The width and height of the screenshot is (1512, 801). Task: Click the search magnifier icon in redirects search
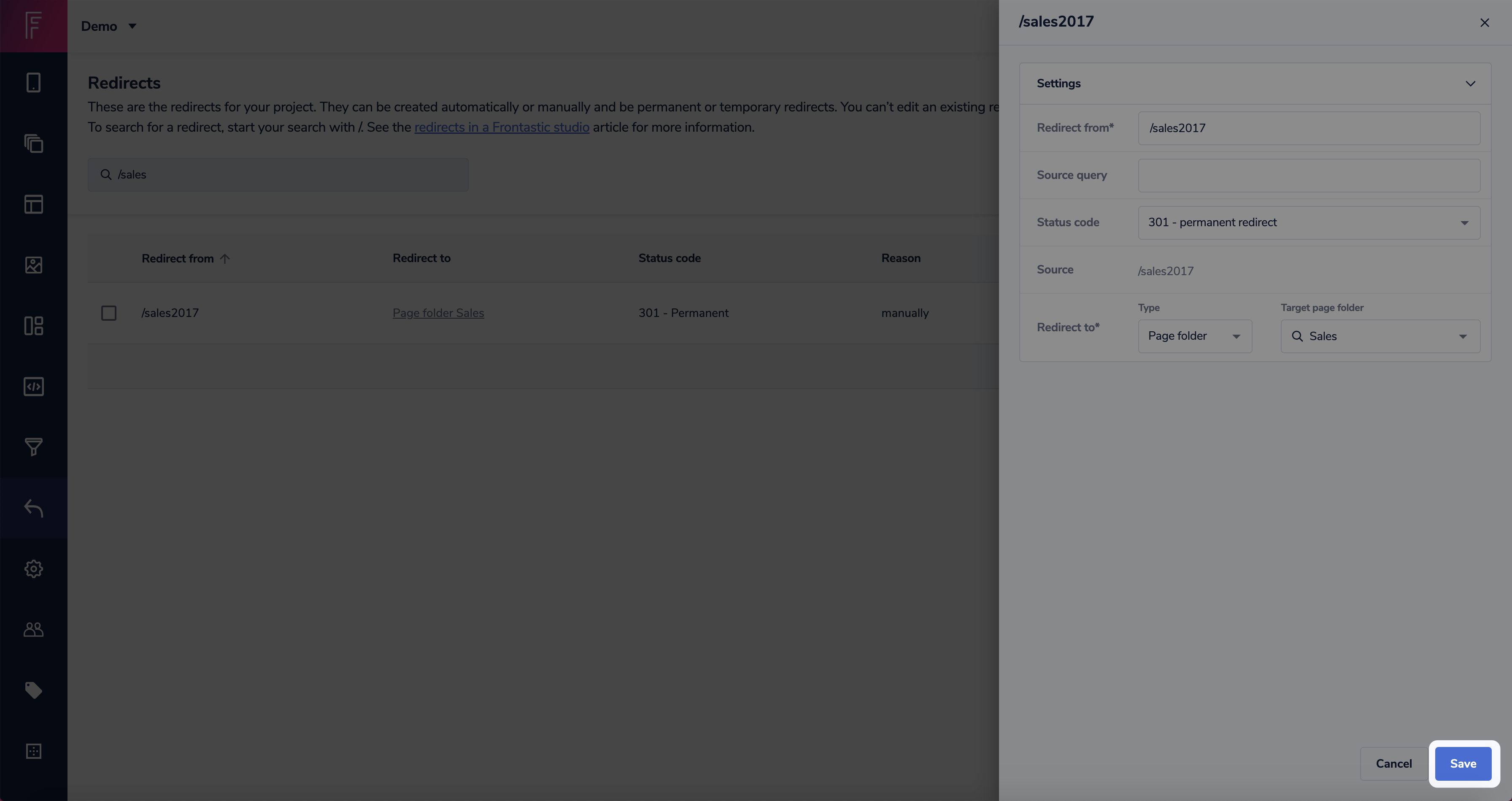[105, 174]
